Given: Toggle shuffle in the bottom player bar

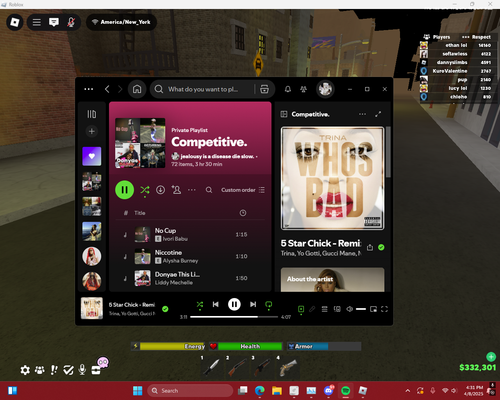Looking at the screenshot, I should (x=200, y=305).
